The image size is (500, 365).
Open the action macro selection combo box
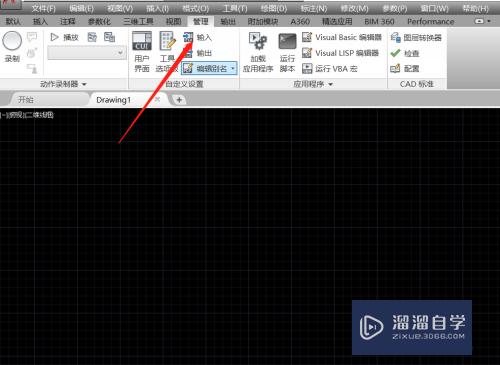87,53
